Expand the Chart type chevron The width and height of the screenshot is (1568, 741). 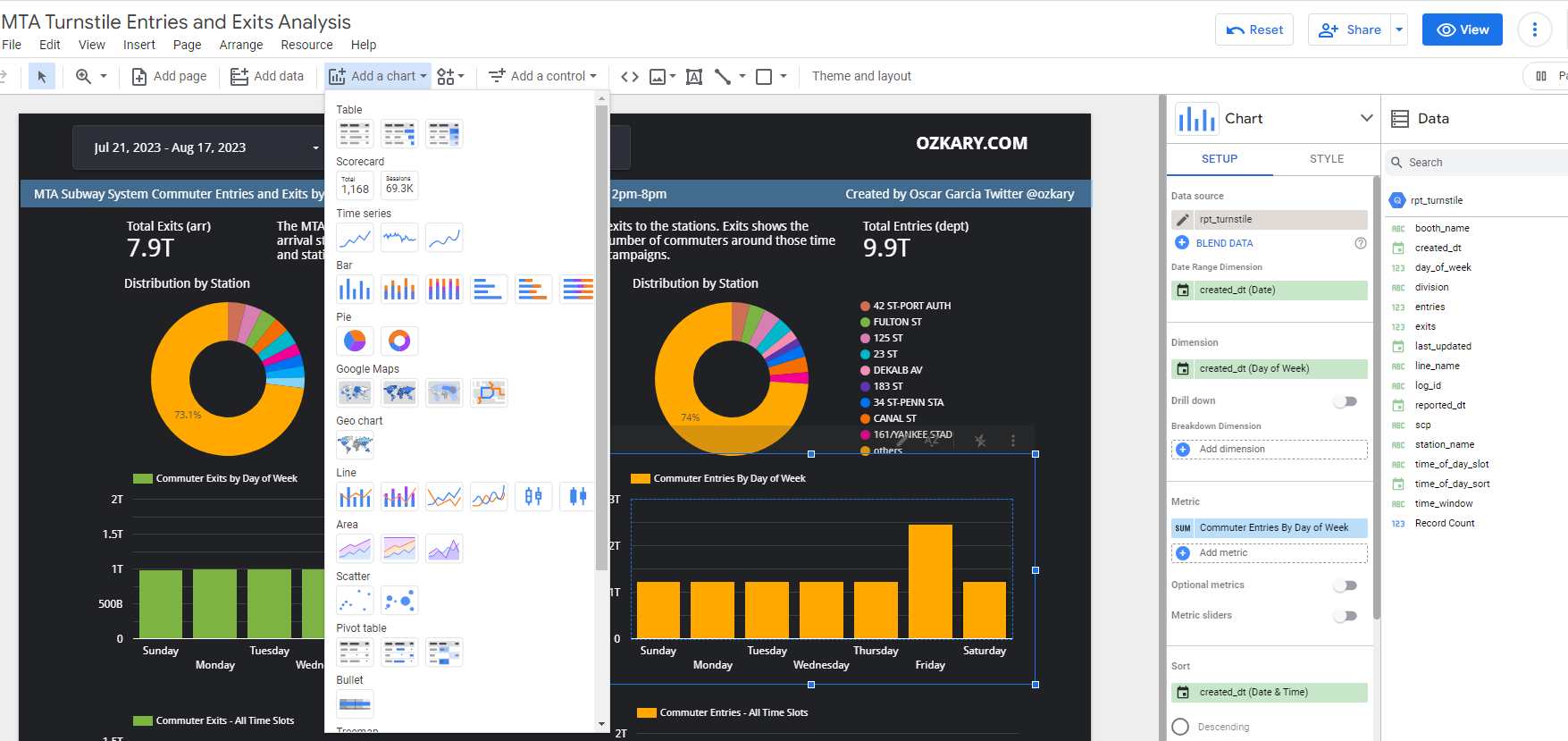1366,118
